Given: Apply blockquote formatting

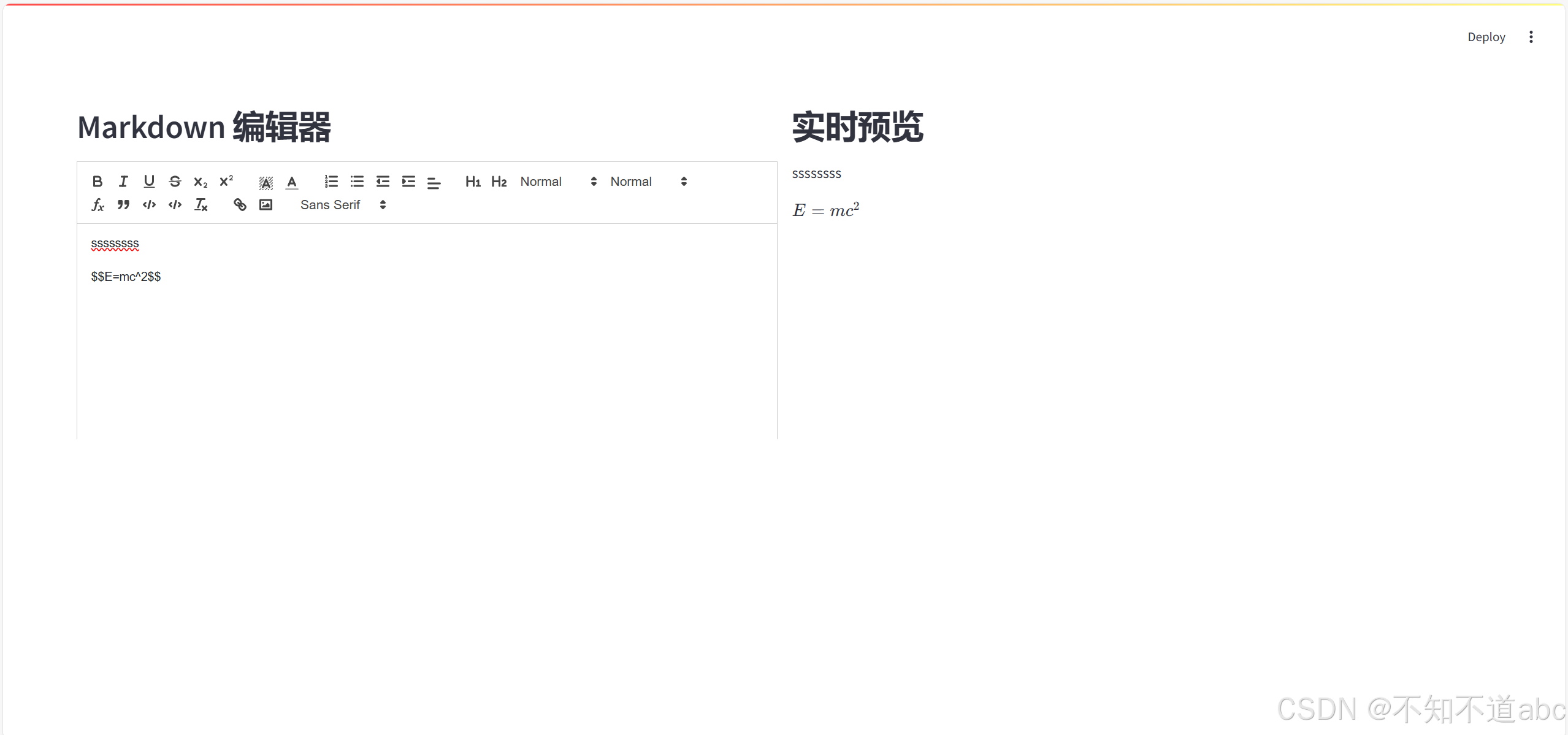Looking at the screenshot, I should 123,205.
